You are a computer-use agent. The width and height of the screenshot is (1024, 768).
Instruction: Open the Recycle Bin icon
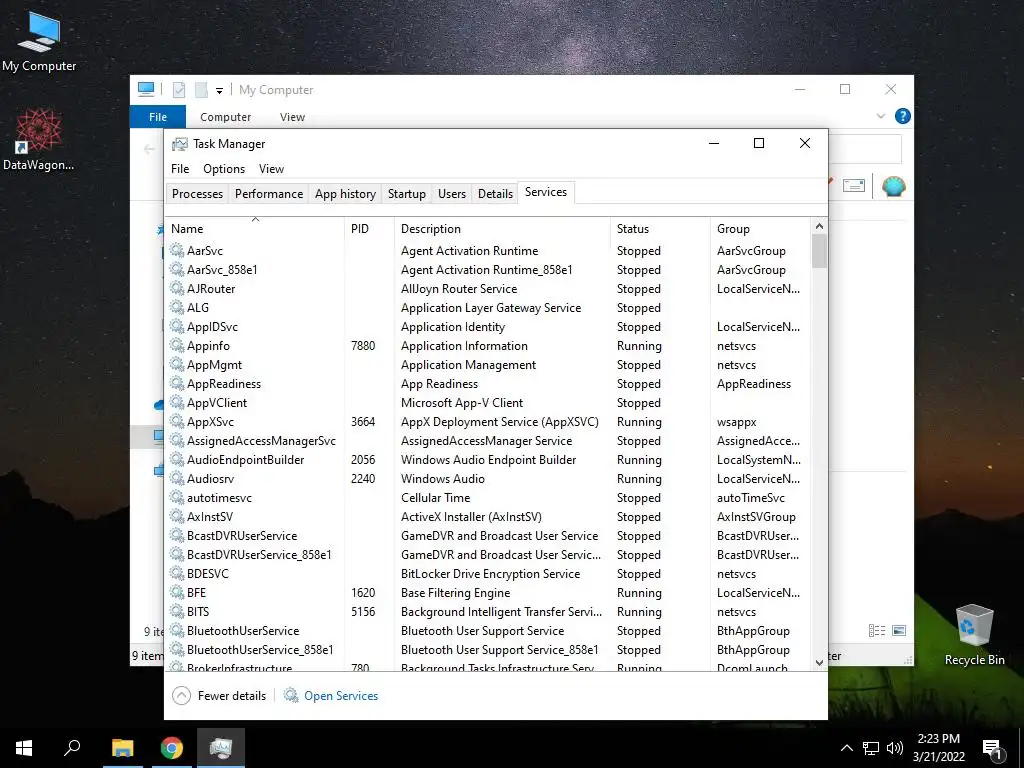(974, 634)
